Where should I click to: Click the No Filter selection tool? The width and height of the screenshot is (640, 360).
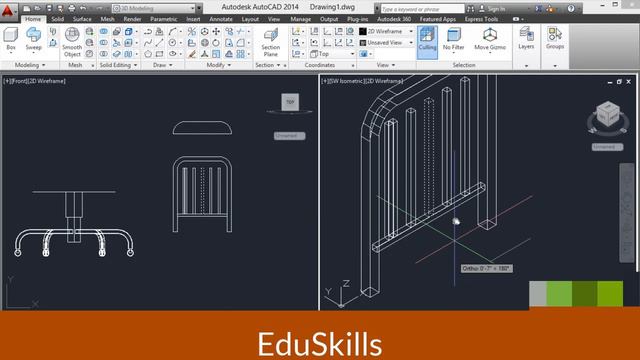coord(453,40)
